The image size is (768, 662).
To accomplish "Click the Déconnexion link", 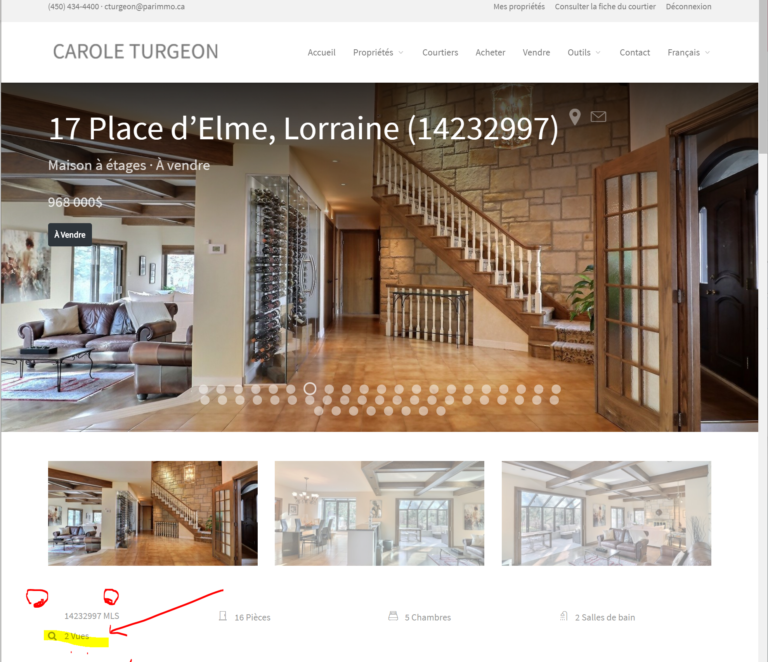I will tap(688, 7).
